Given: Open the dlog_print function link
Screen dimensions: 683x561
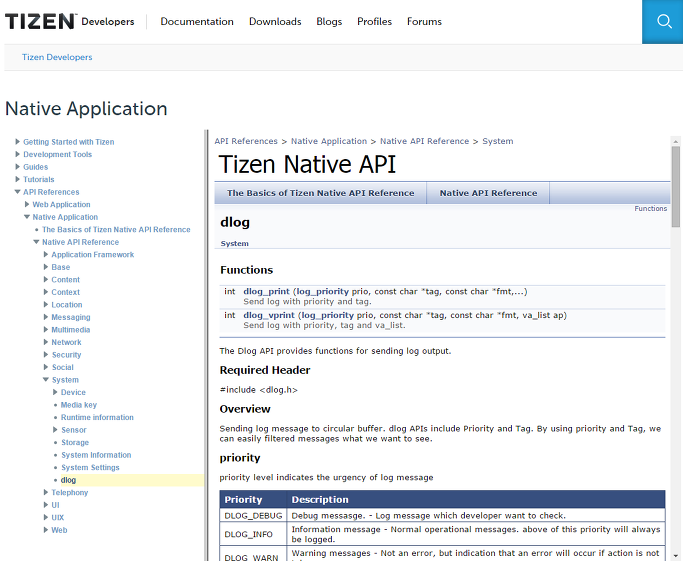Looking at the screenshot, I should (x=266, y=291).
